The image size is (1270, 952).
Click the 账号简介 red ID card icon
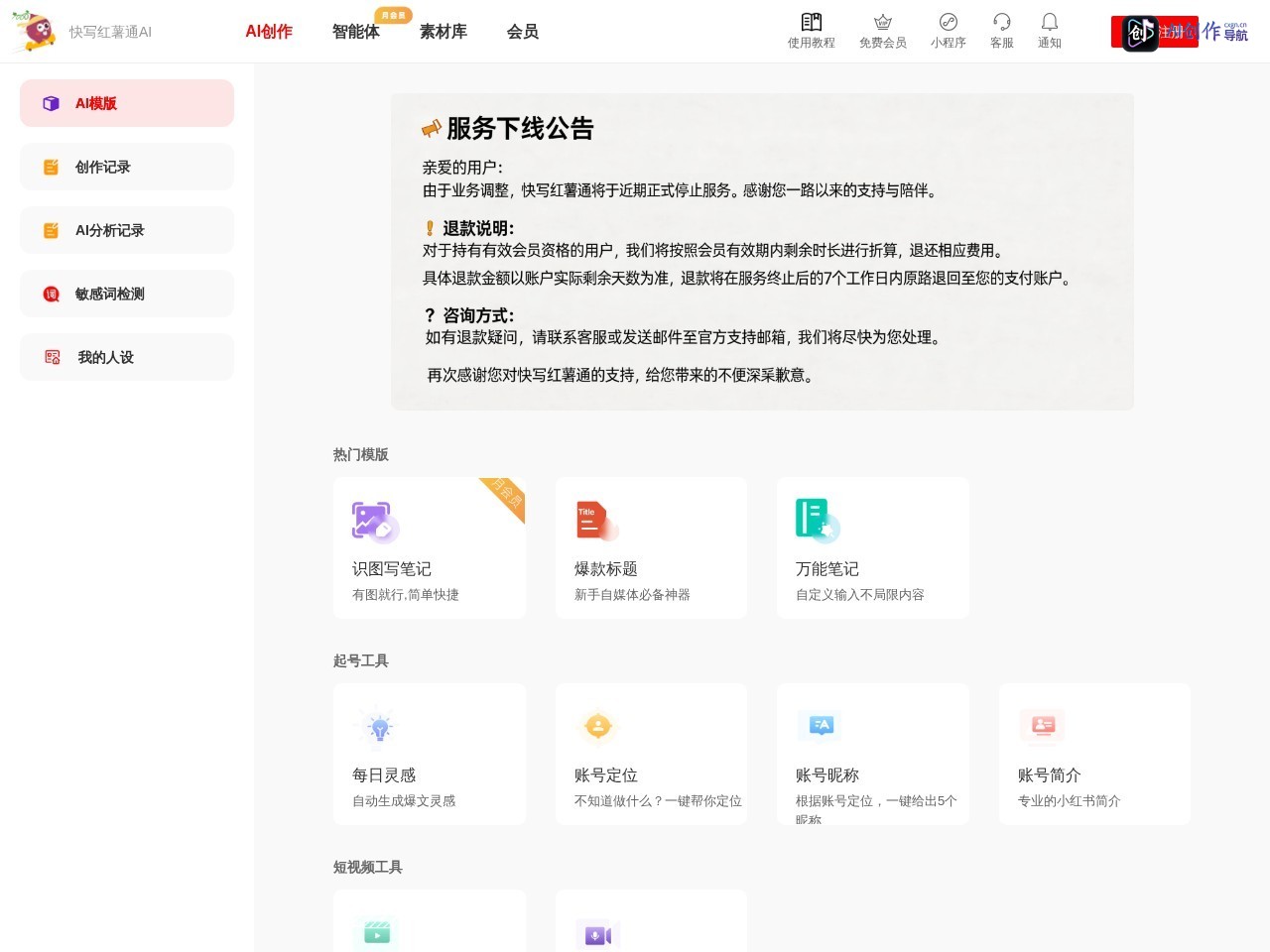coord(1043,726)
